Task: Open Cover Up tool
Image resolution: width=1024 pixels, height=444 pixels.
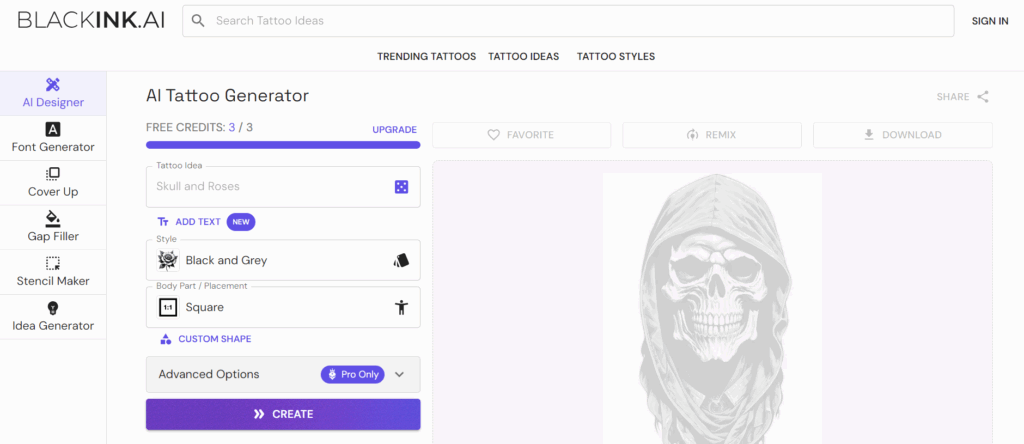Action: [53, 183]
